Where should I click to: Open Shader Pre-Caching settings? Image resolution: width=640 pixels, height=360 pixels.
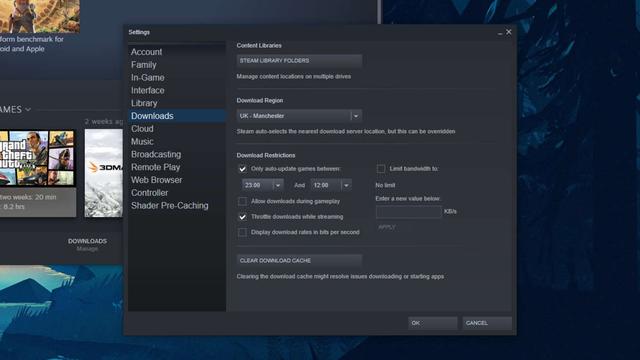click(x=169, y=205)
